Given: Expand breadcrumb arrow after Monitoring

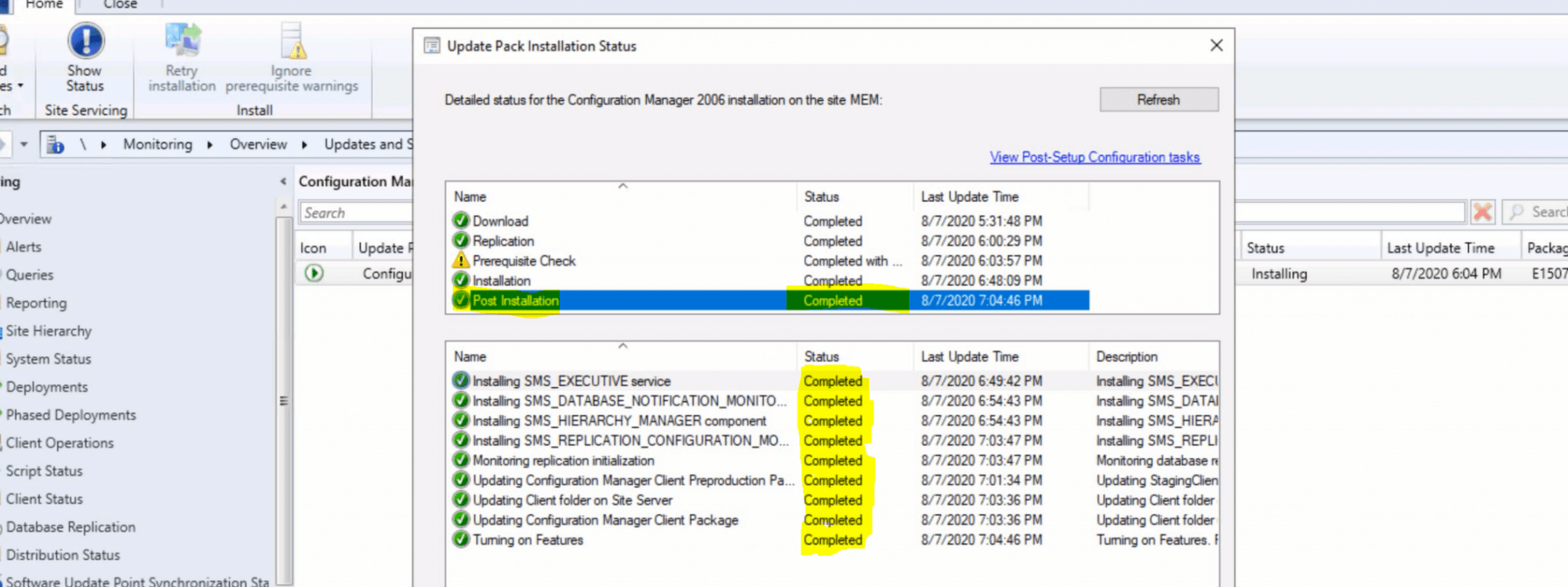Looking at the screenshot, I should (210, 144).
